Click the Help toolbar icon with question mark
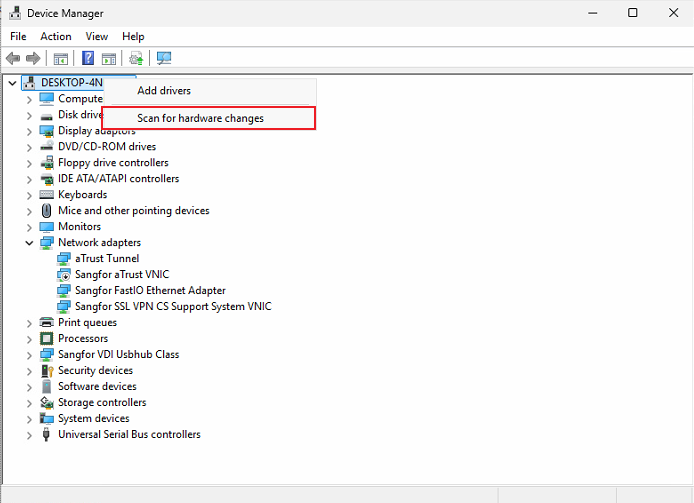The height and width of the screenshot is (503, 694). [x=88, y=59]
